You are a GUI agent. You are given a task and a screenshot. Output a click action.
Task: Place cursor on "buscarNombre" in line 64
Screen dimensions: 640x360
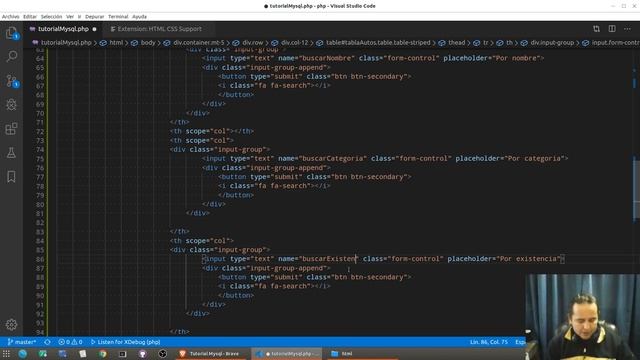pos(327,58)
